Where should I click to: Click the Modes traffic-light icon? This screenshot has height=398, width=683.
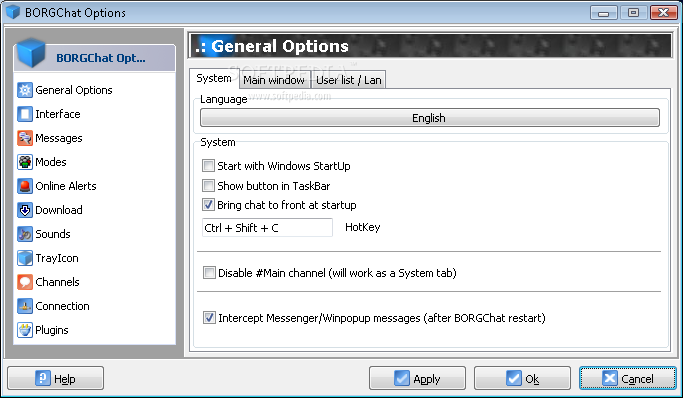[x=25, y=162]
